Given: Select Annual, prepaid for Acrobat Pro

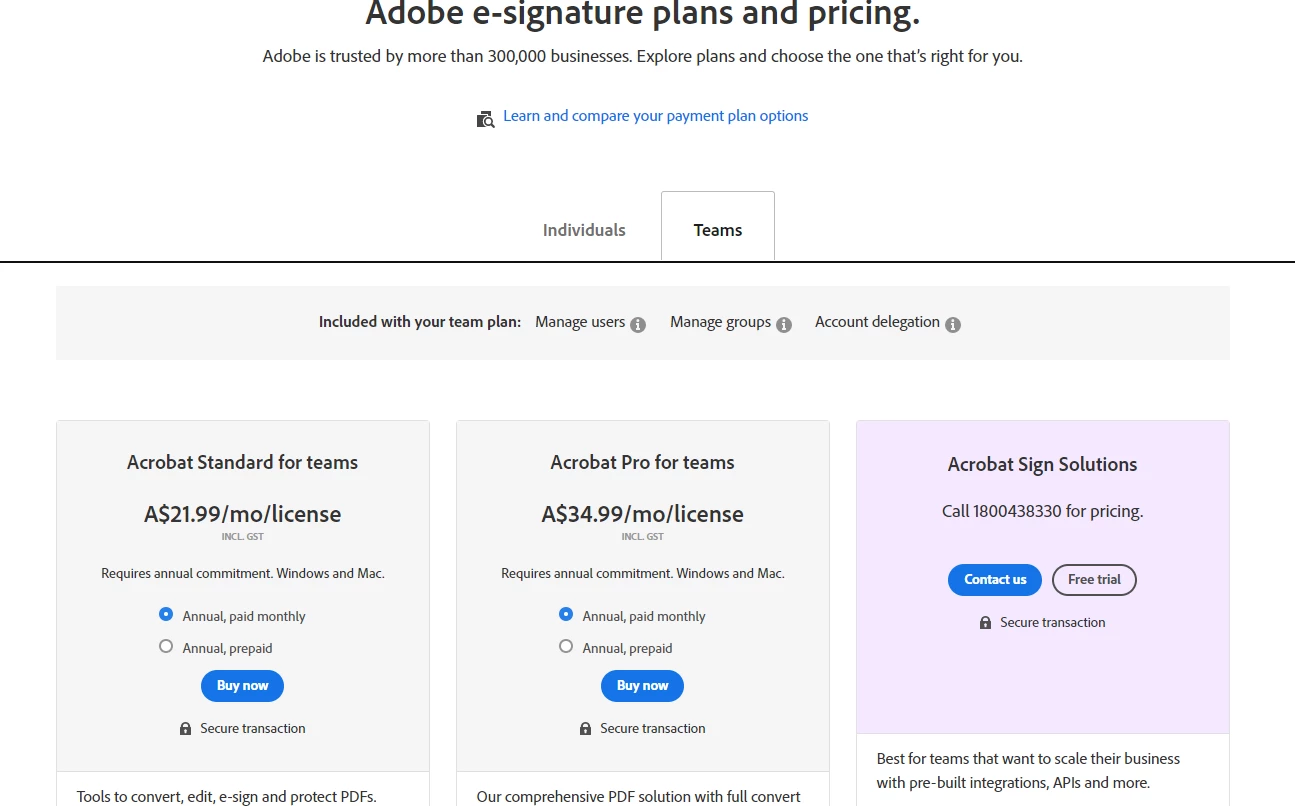Looking at the screenshot, I should [x=566, y=646].
